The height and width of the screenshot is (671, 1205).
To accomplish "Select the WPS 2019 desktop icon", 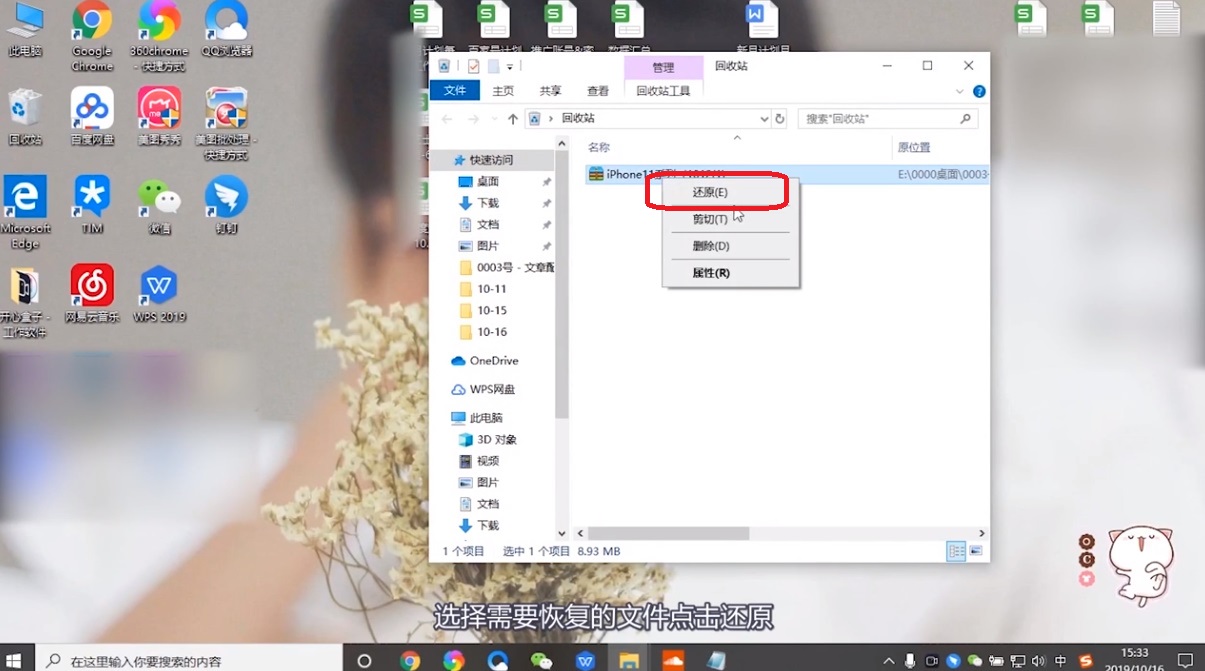I will pos(159,294).
